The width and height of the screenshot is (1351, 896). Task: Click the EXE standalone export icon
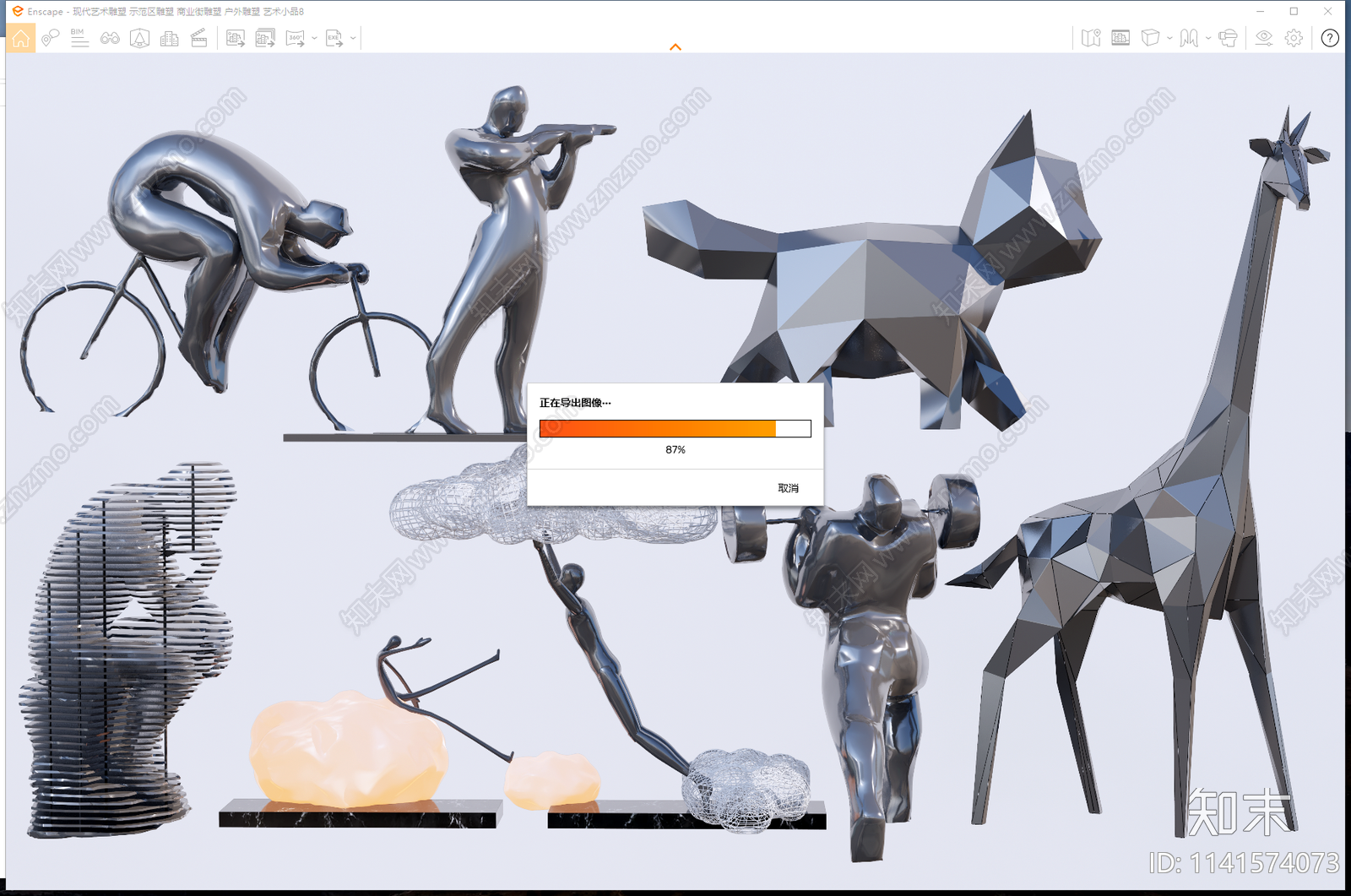334,38
